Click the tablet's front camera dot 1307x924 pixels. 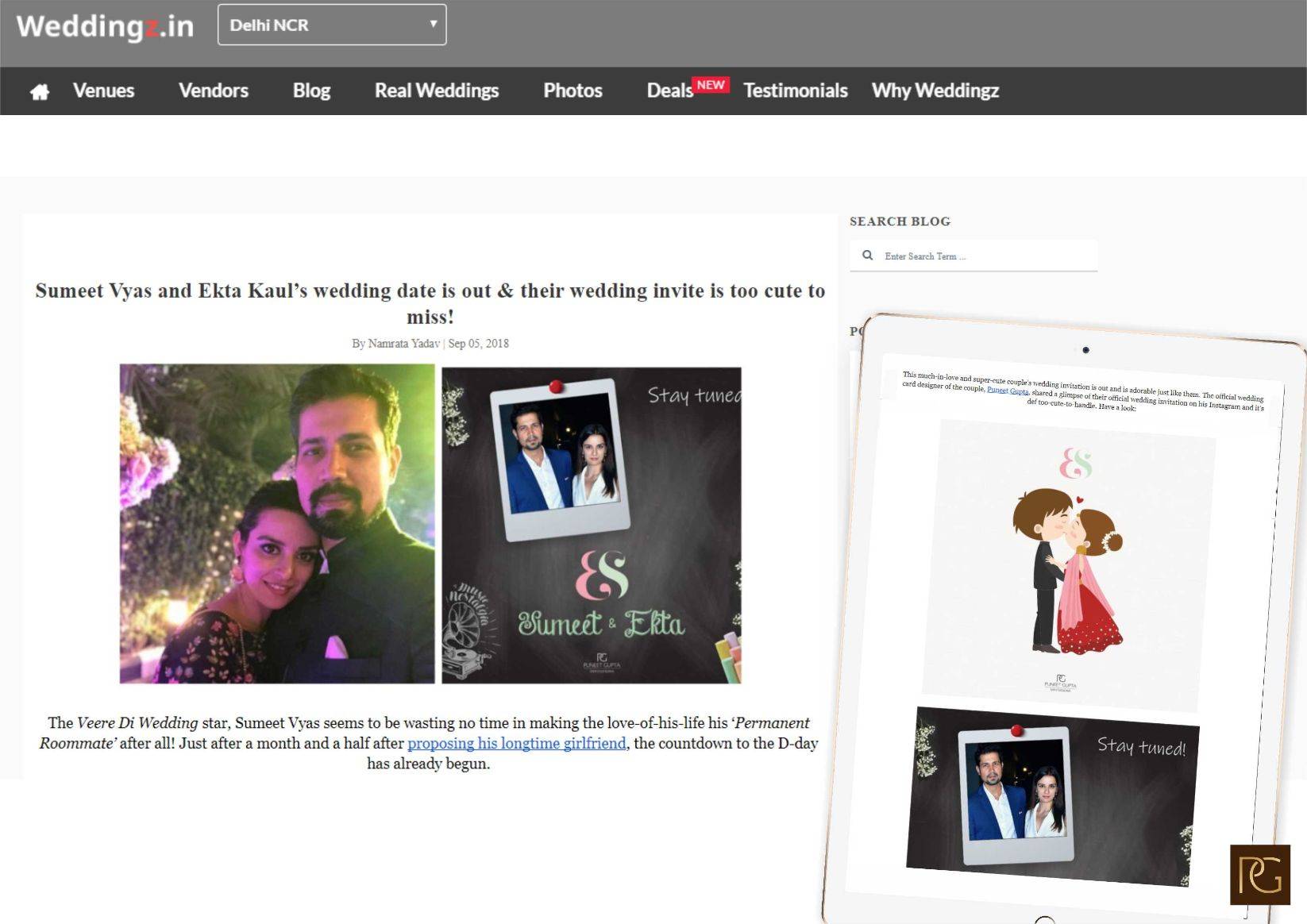(x=1085, y=350)
